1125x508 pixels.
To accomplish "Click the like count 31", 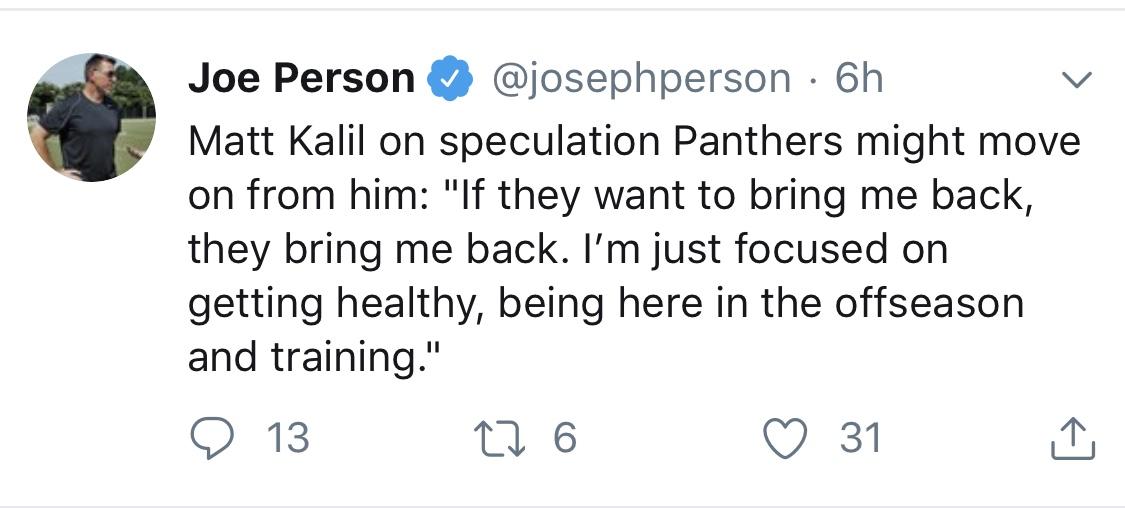I will click(860, 438).
